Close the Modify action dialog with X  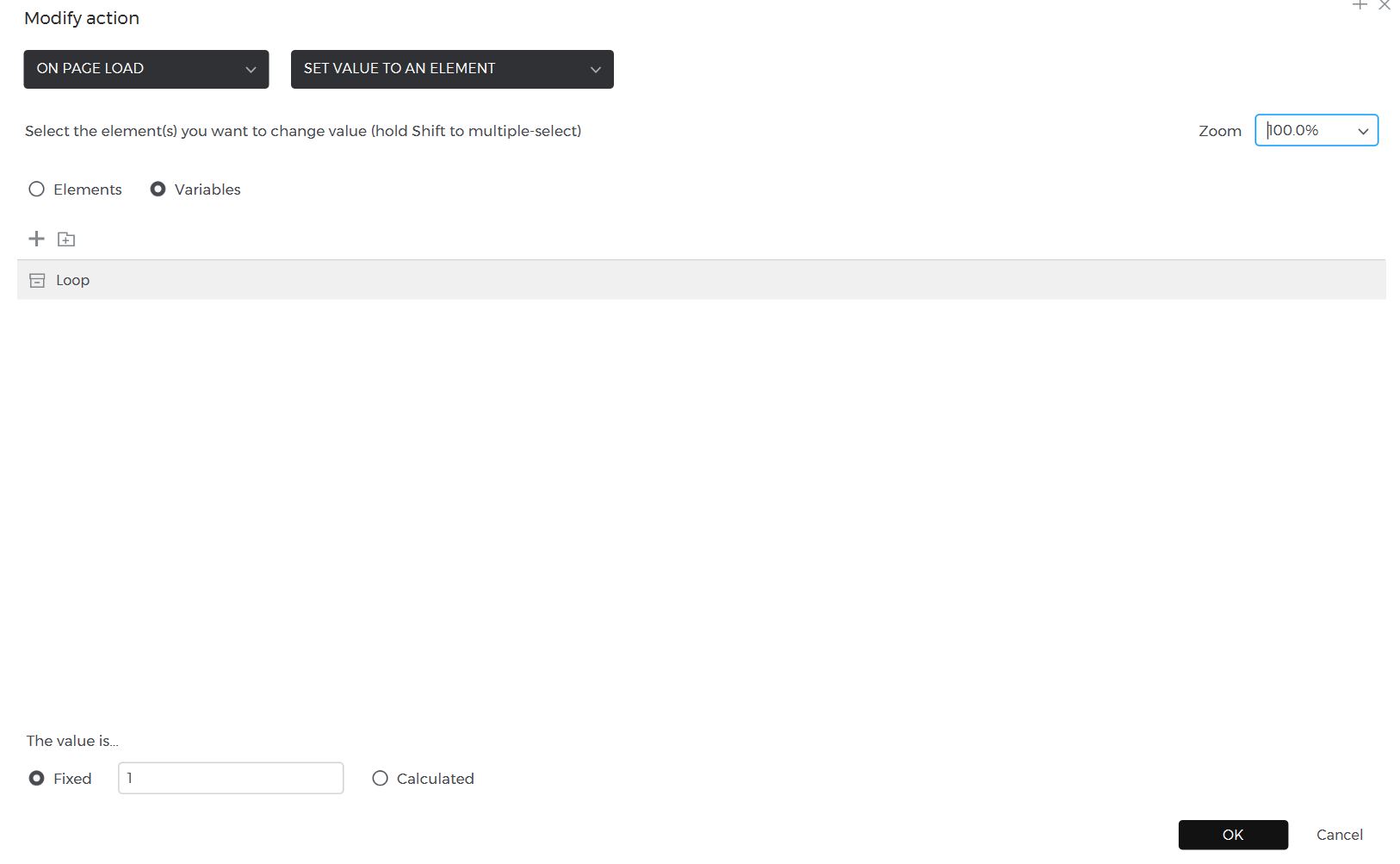1385,5
